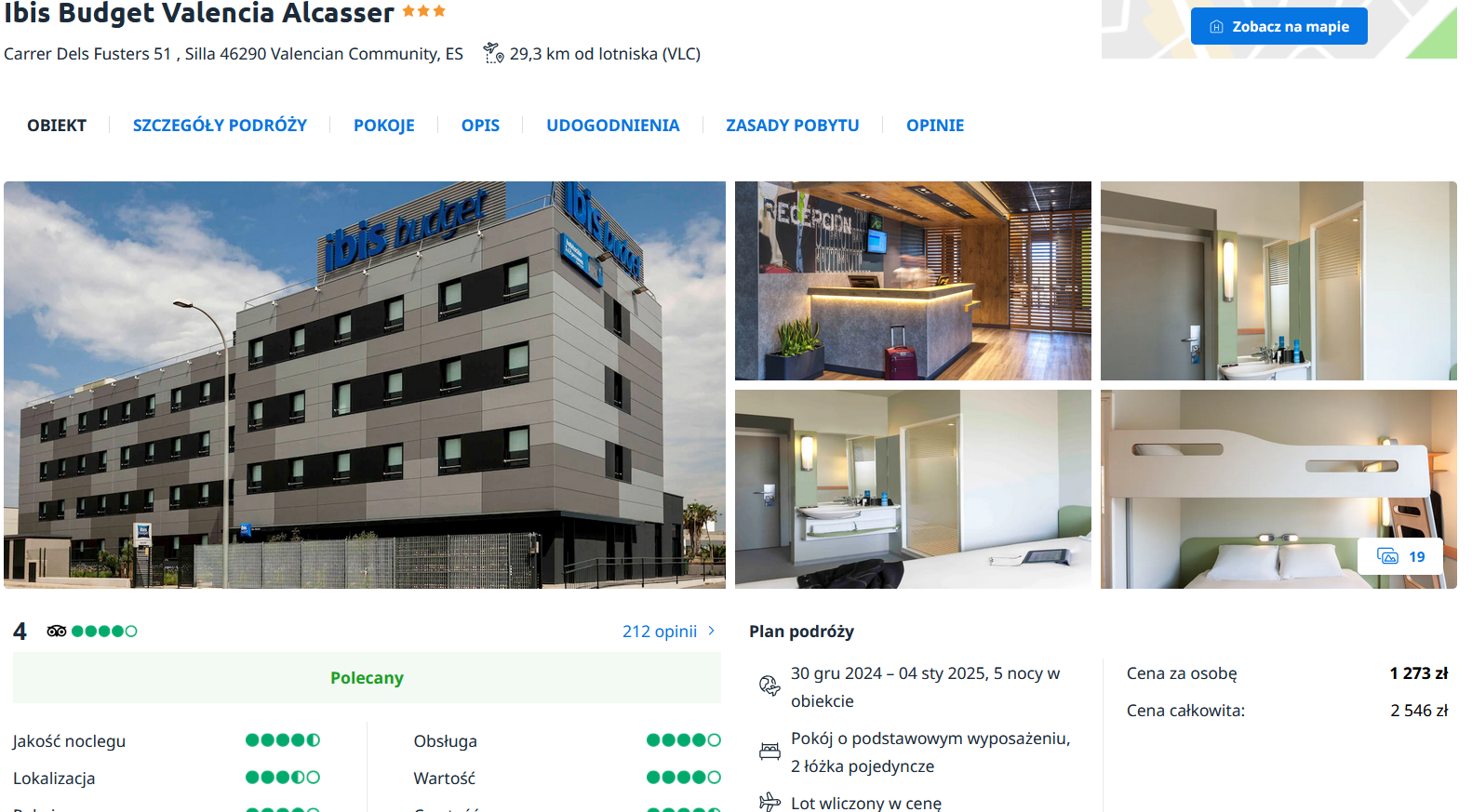Select the ZASADY POBYTU tab
The image size is (1472, 812).
tap(793, 126)
